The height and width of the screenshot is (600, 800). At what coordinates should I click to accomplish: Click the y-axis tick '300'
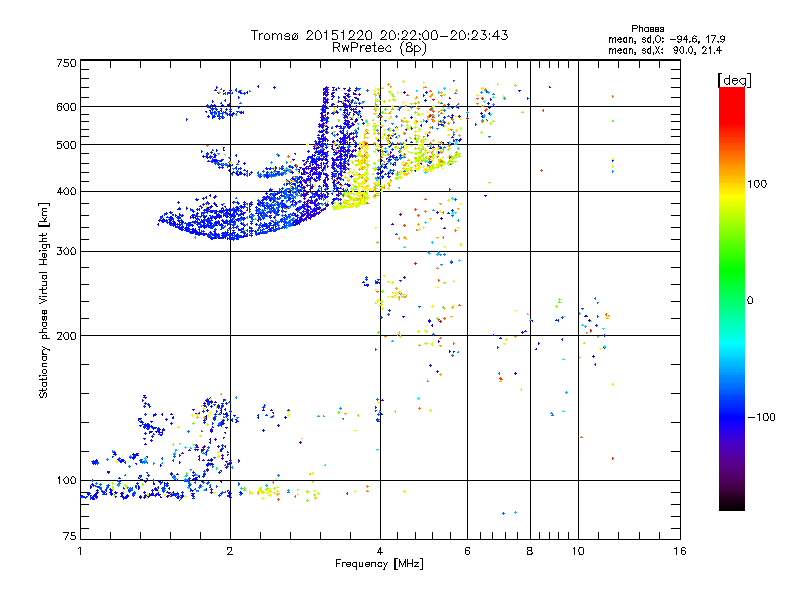tap(66, 251)
